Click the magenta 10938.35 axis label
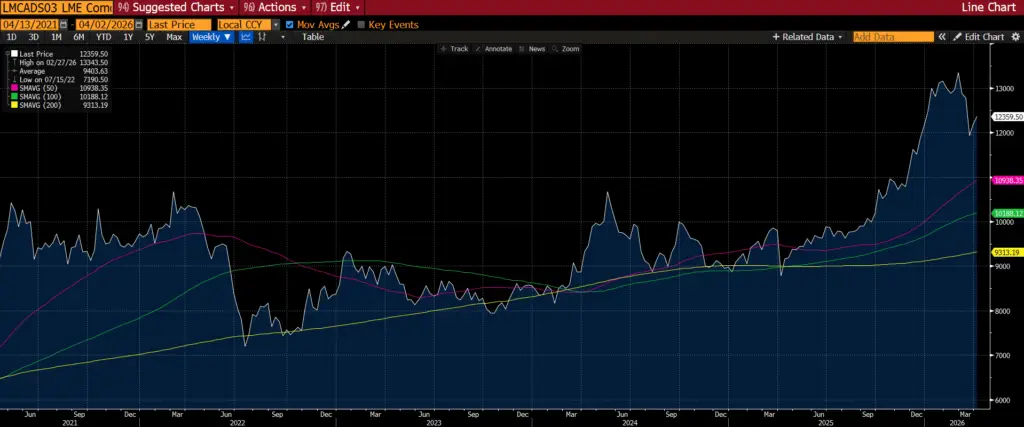The image size is (1024, 427). tap(1007, 180)
